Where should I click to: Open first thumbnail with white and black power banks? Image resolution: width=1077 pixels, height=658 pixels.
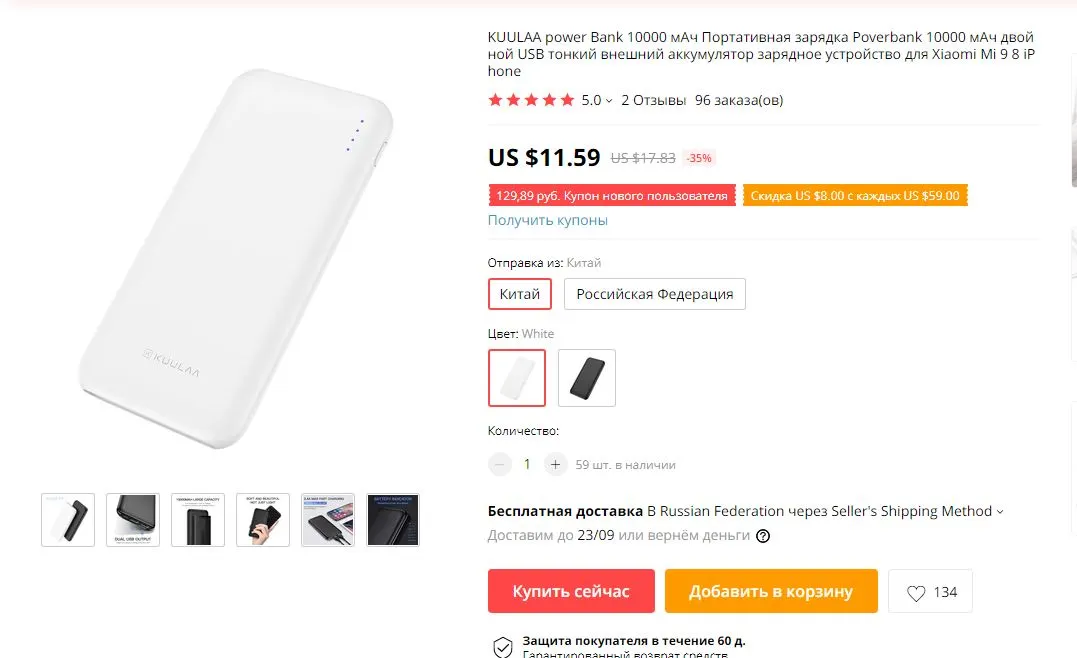tap(68, 520)
